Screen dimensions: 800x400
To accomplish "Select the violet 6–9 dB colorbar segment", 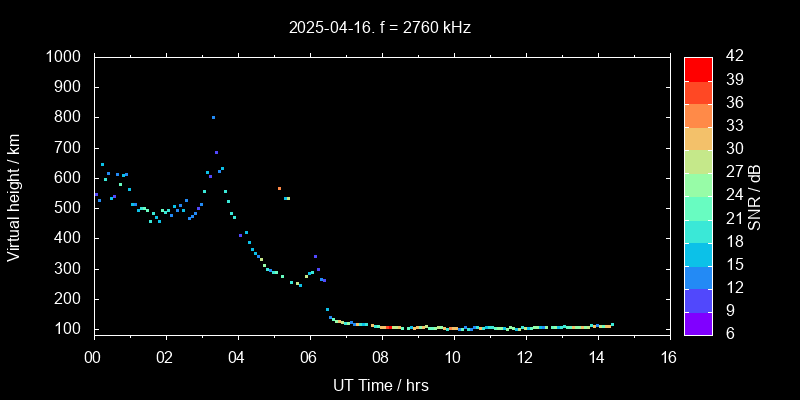I will (698, 322).
